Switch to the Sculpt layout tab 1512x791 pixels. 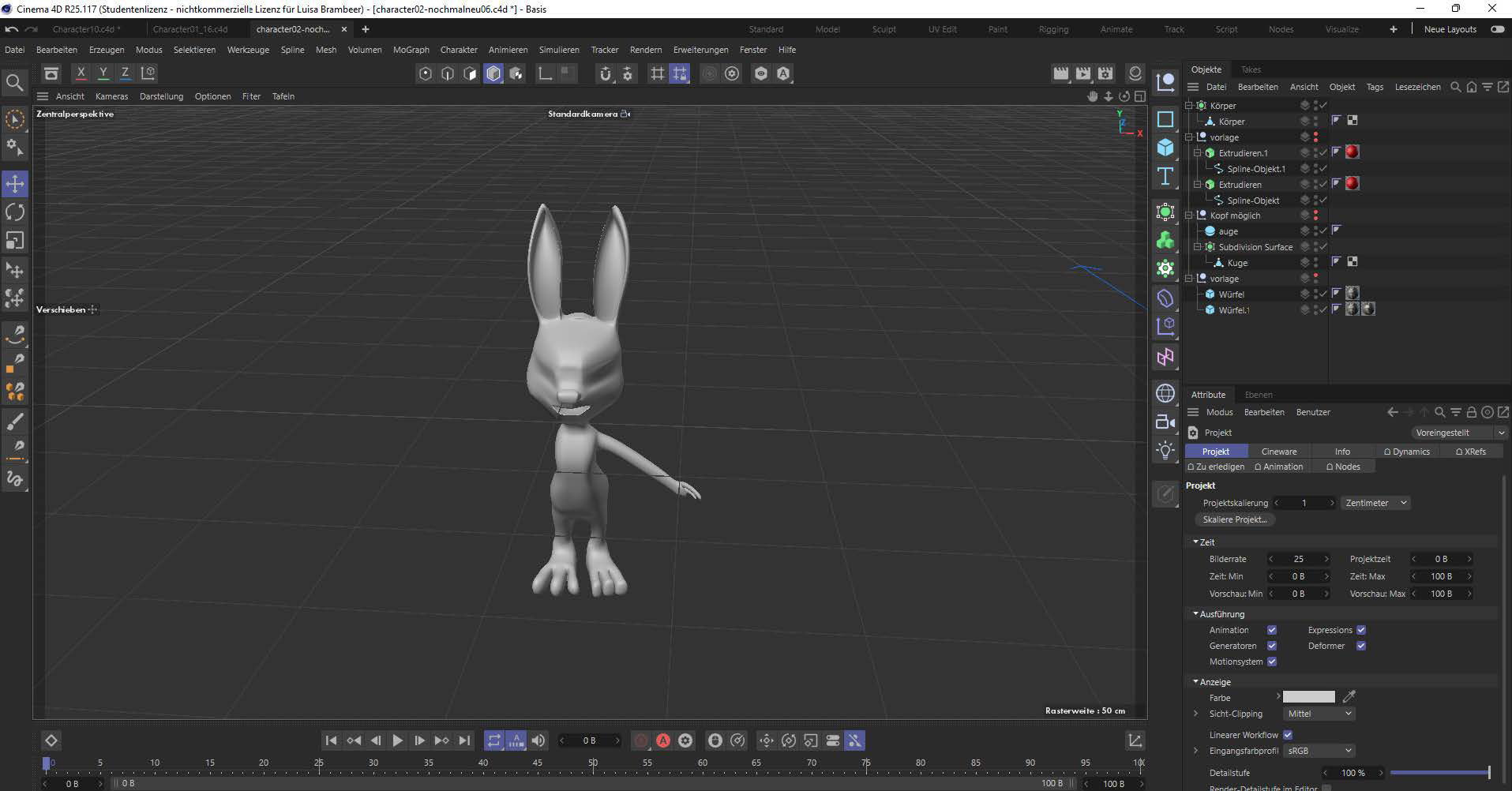(884, 29)
